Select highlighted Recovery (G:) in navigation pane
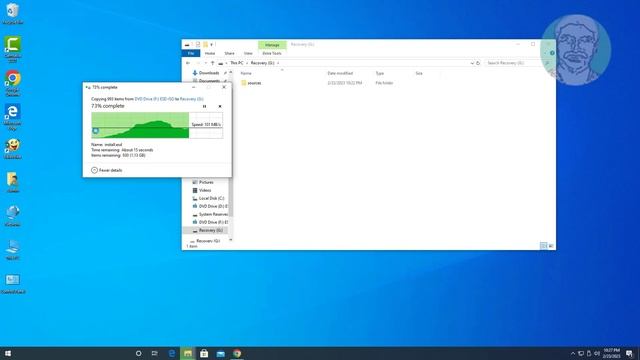 pos(205,231)
